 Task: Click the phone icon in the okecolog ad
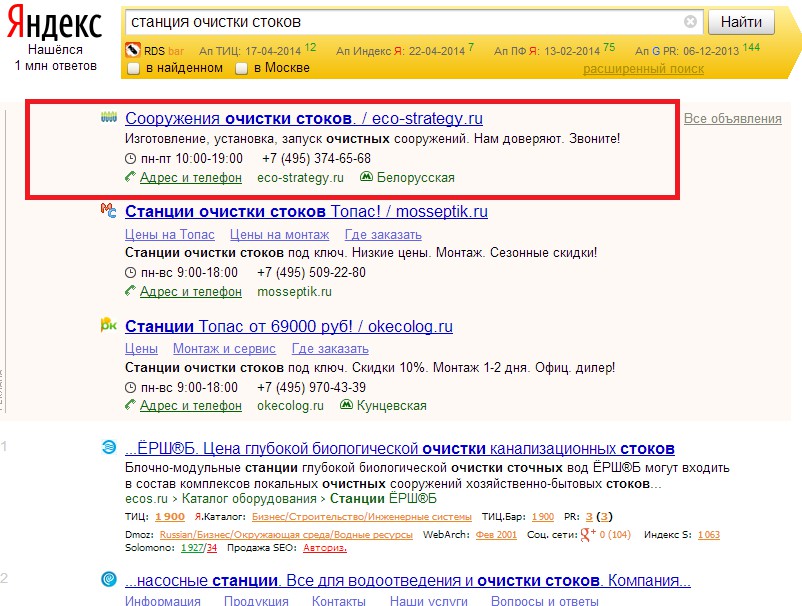pyautogui.click(x=130, y=405)
